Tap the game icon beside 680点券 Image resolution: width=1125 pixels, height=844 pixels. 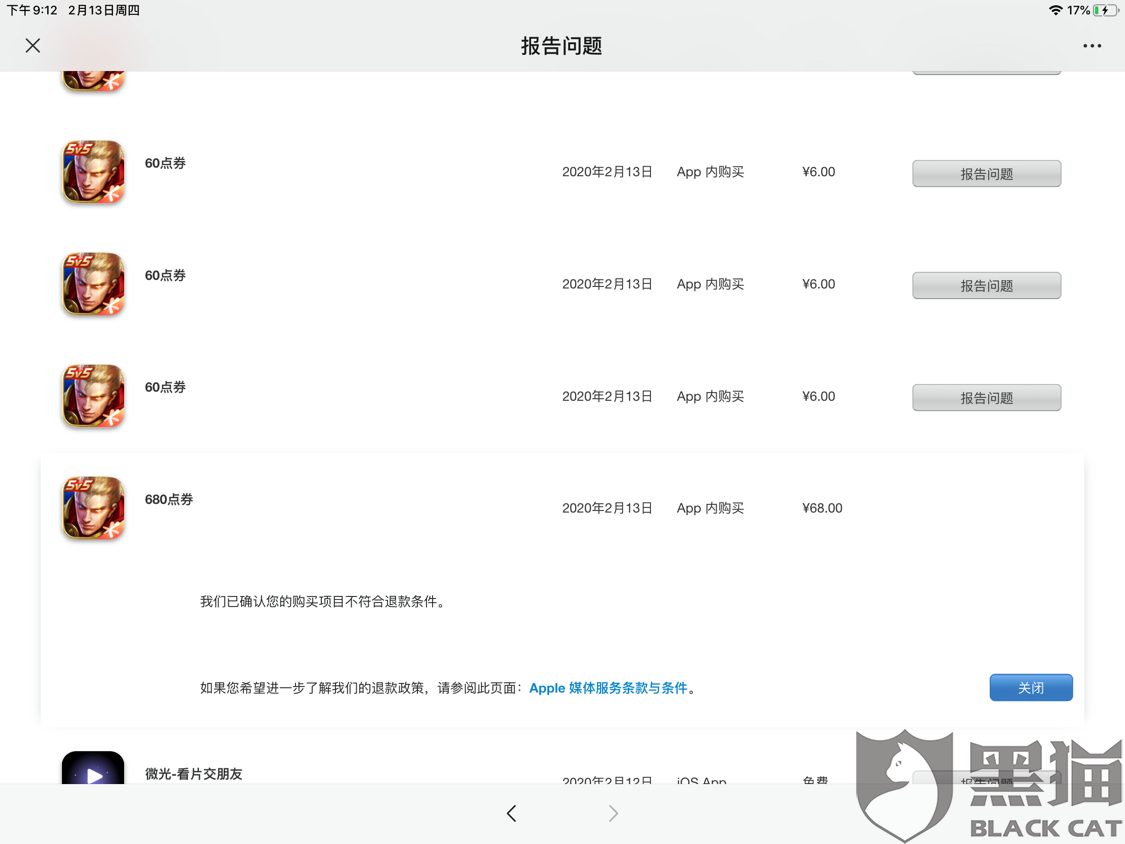93,507
